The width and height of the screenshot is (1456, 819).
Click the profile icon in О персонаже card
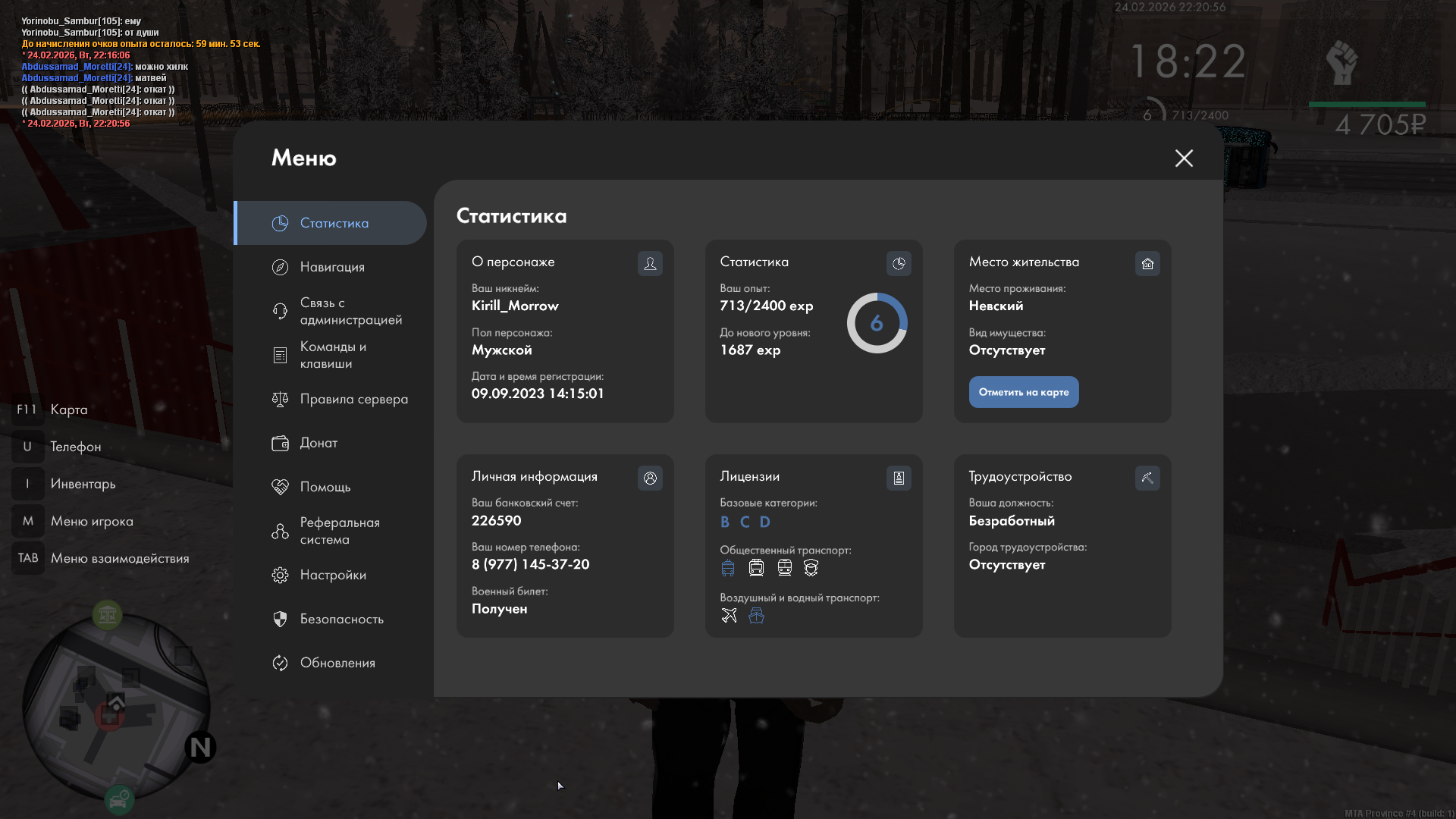(x=650, y=263)
